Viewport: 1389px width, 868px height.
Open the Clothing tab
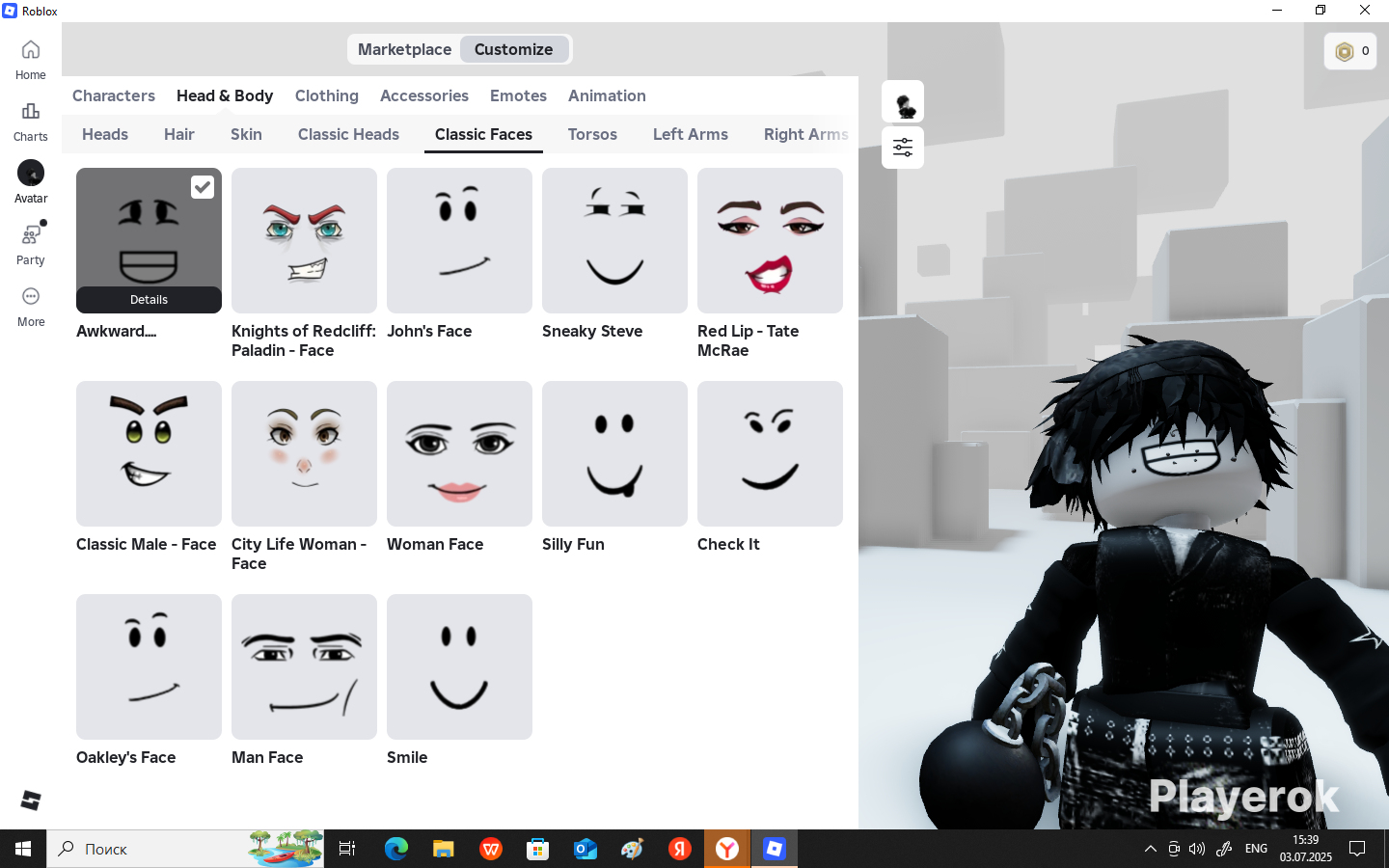(327, 95)
